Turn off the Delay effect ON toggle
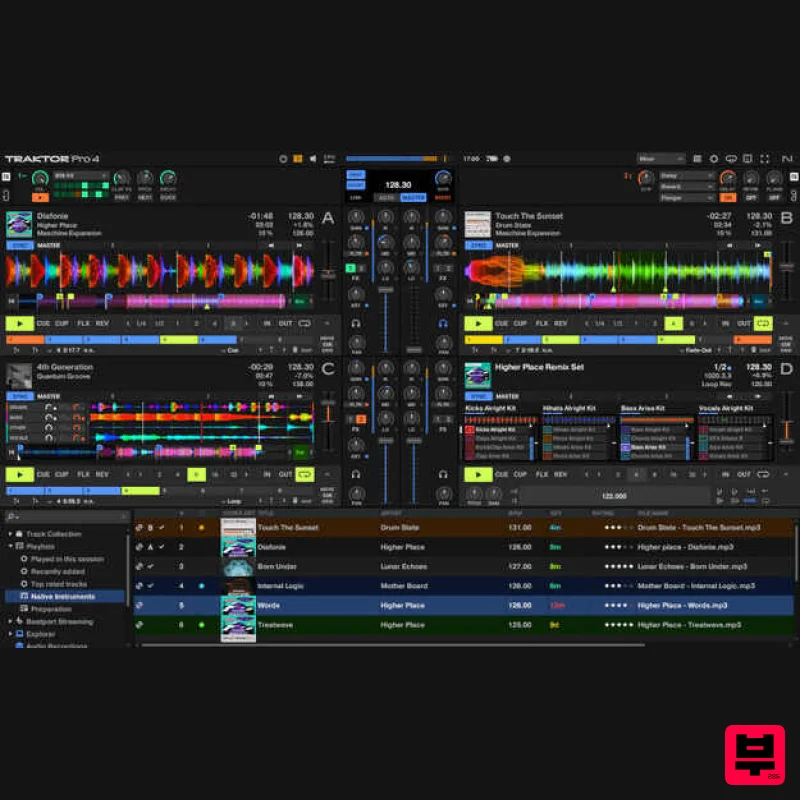This screenshot has height=800, width=800. coord(728,197)
